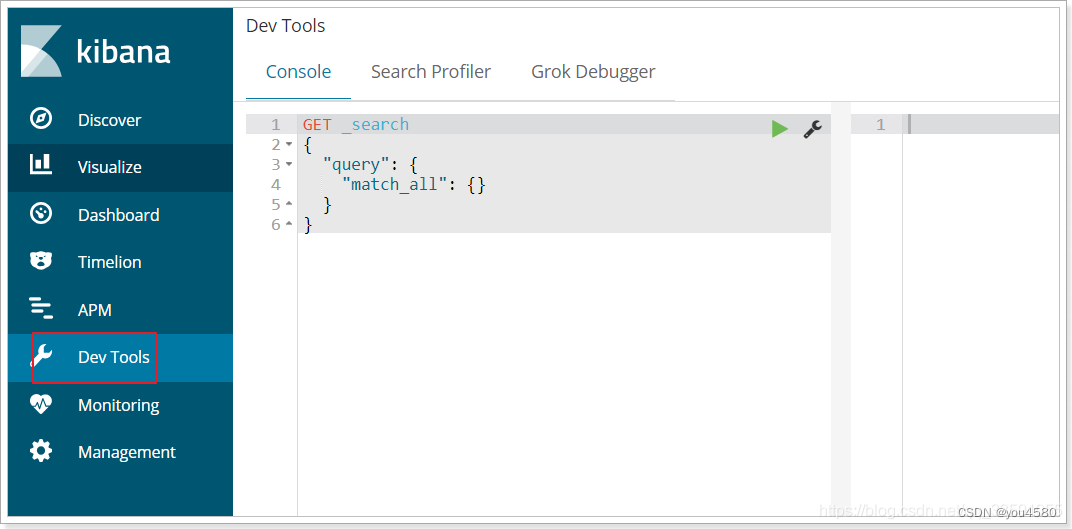Image resolution: width=1072 pixels, height=529 pixels.
Task: Click line number 1 in the editor gutter
Action: click(276, 124)
